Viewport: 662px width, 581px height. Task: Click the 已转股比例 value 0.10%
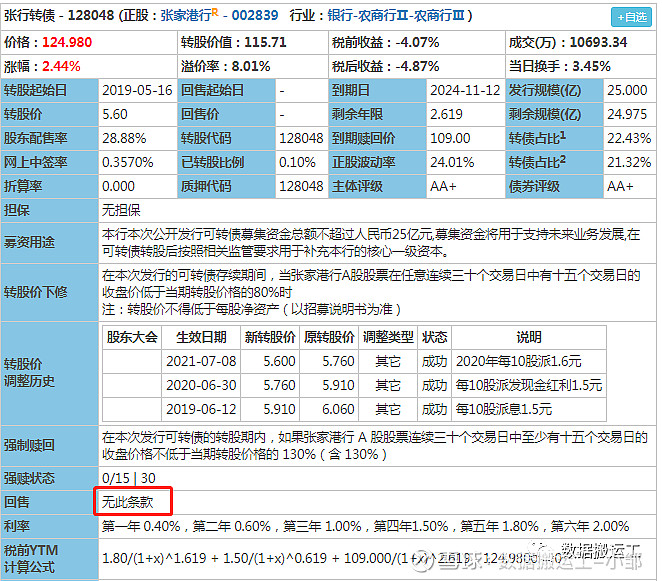coord(297,163)
